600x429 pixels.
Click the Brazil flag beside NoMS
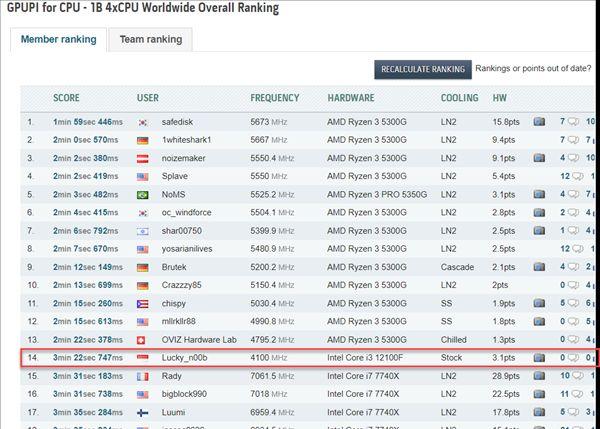pos(142,195)
